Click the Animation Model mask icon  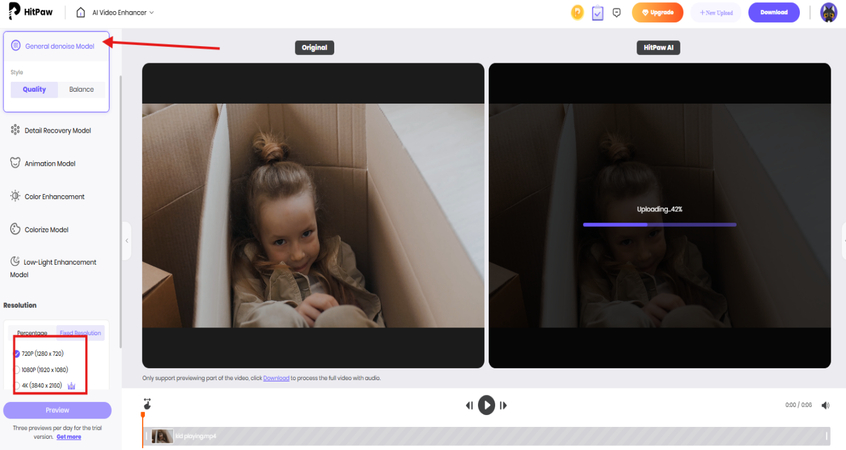coord(15,162)
